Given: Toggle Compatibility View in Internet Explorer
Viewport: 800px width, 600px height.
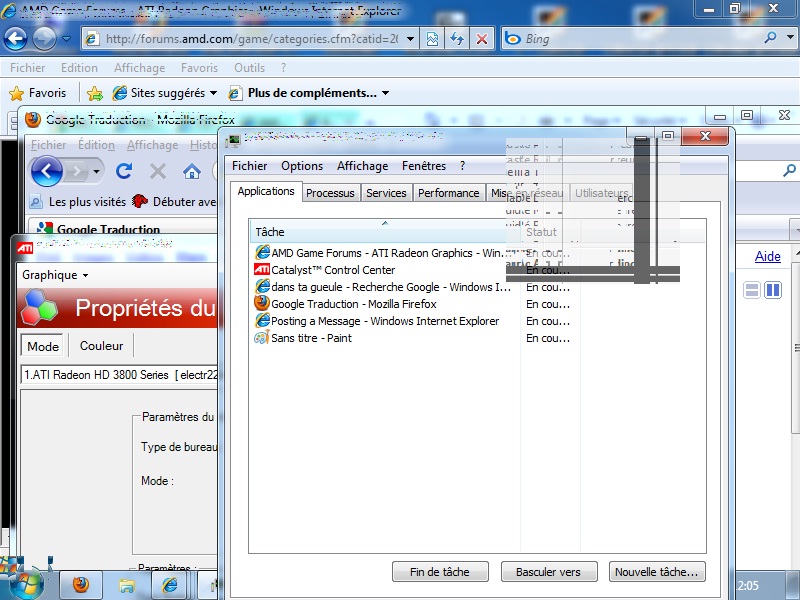Looking at the screenshot, I should 432,39.
